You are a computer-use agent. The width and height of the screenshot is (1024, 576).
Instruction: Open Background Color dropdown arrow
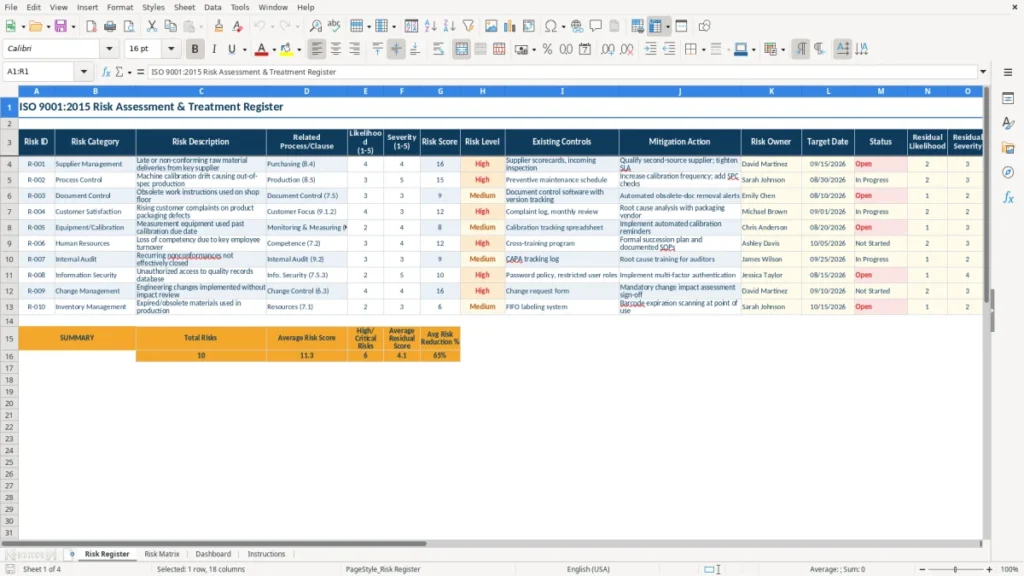pos(299,49)
